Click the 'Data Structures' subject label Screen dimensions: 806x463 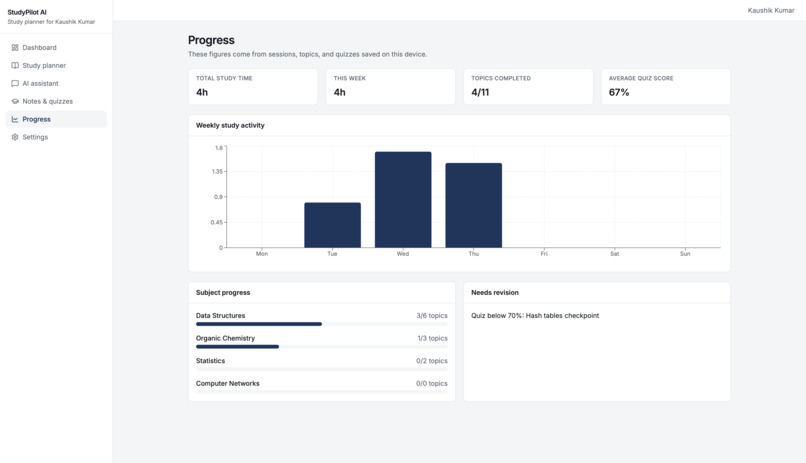tap(221, 316)
